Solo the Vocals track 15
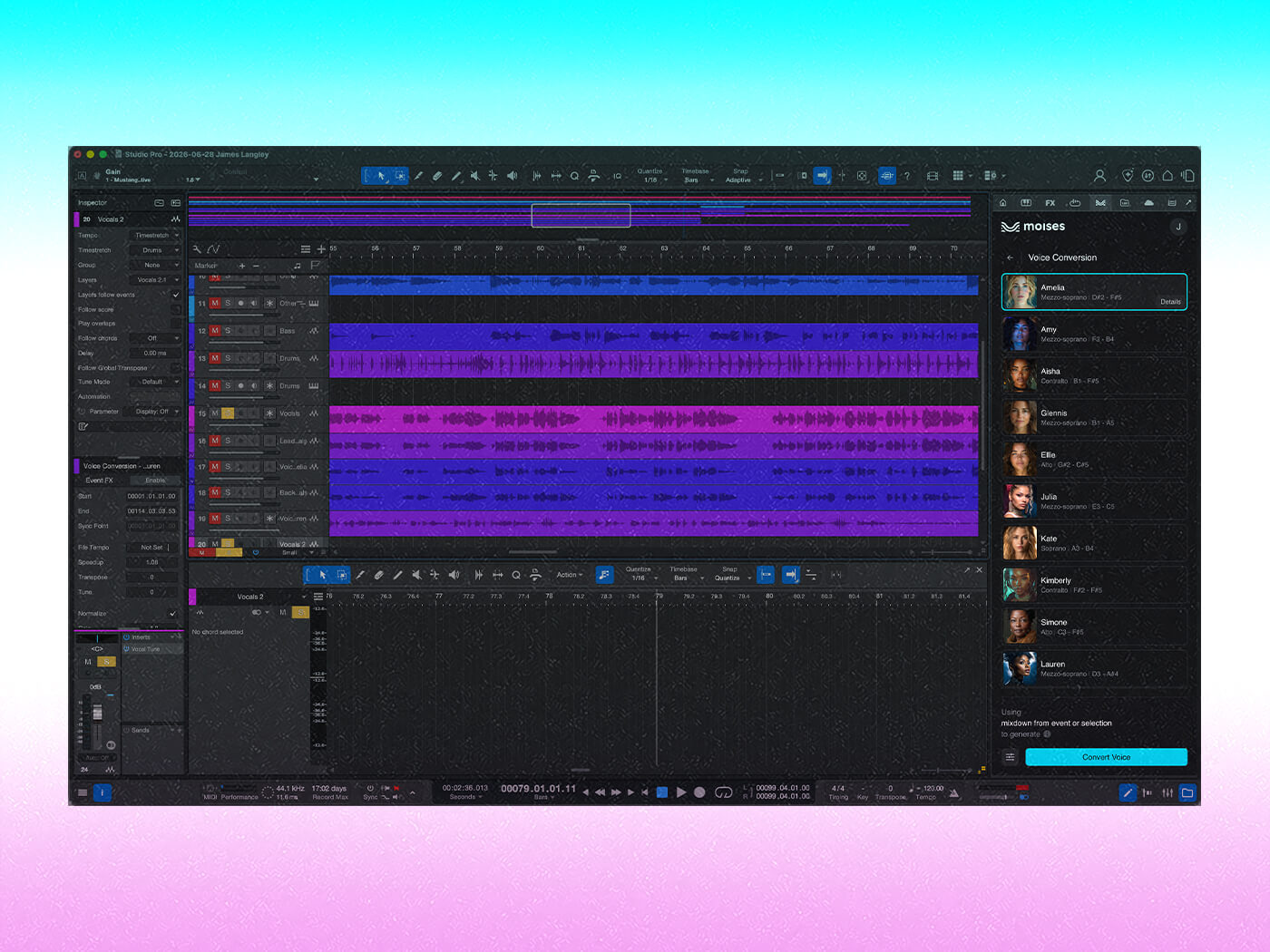Image resolution: width=1270 pixels, height=952 pixels. tap(228, 413)
